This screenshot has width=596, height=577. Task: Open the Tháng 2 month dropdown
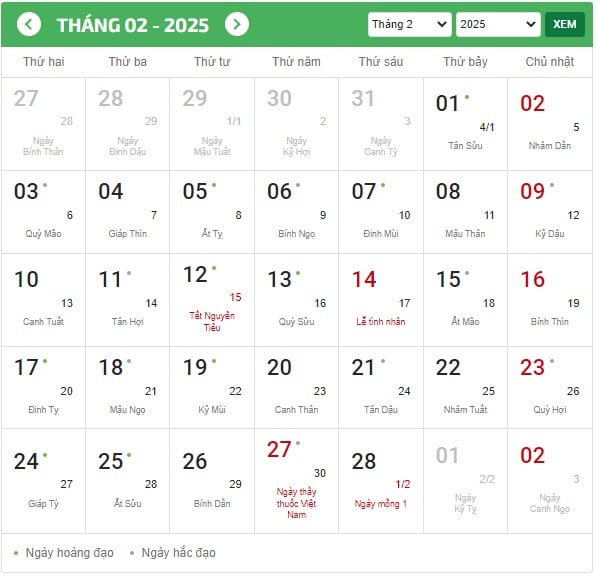409,25
